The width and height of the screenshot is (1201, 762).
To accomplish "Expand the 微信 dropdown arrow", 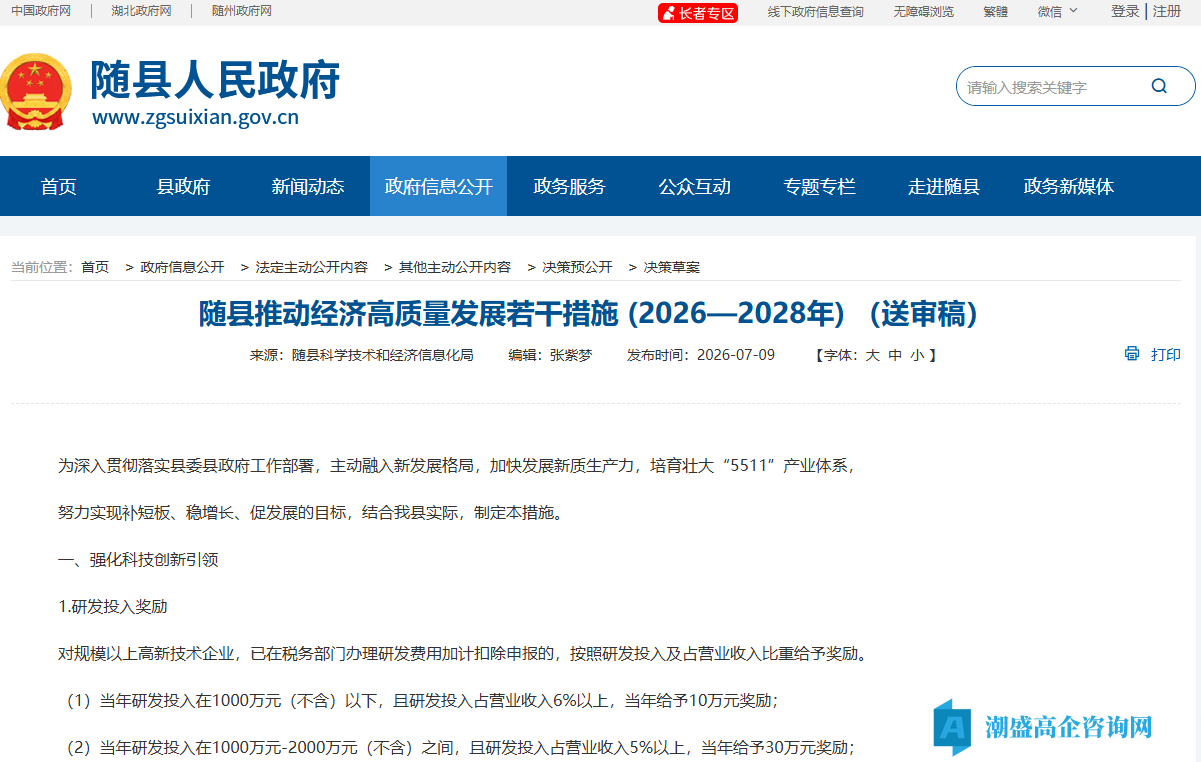I will (x=1074, y=11).
